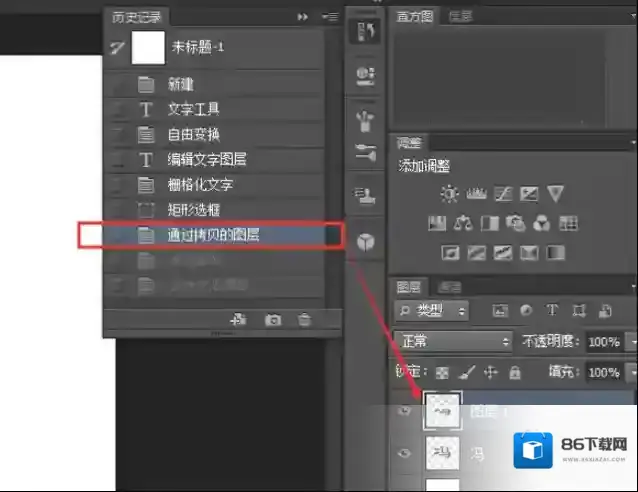The width and height of the screenshot is (638, 492).
Task: Add a Brightness/Contrast adjustment
Action: coord(449,194)
